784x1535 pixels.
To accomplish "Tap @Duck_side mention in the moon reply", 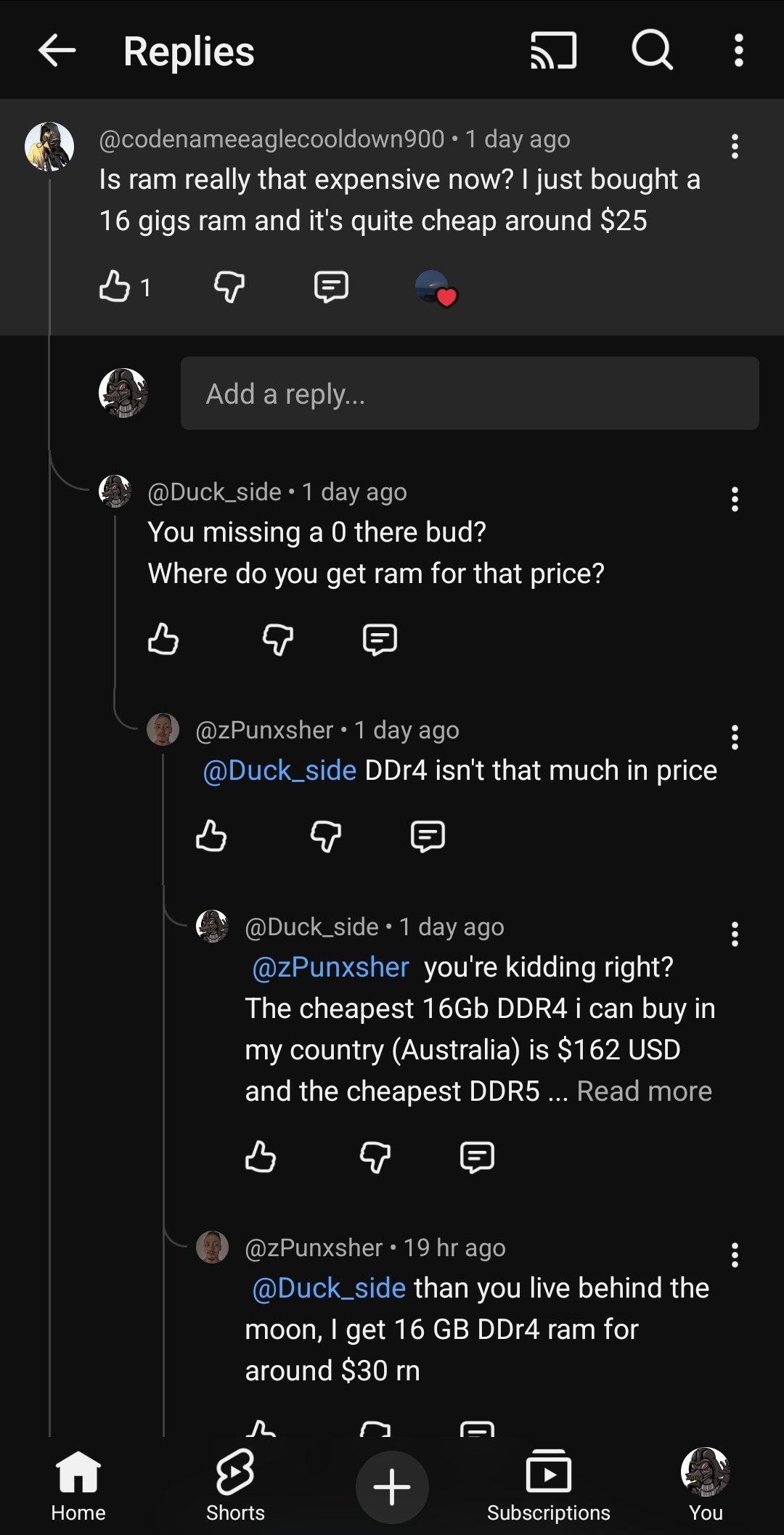I will click(x=328, y=1288).
